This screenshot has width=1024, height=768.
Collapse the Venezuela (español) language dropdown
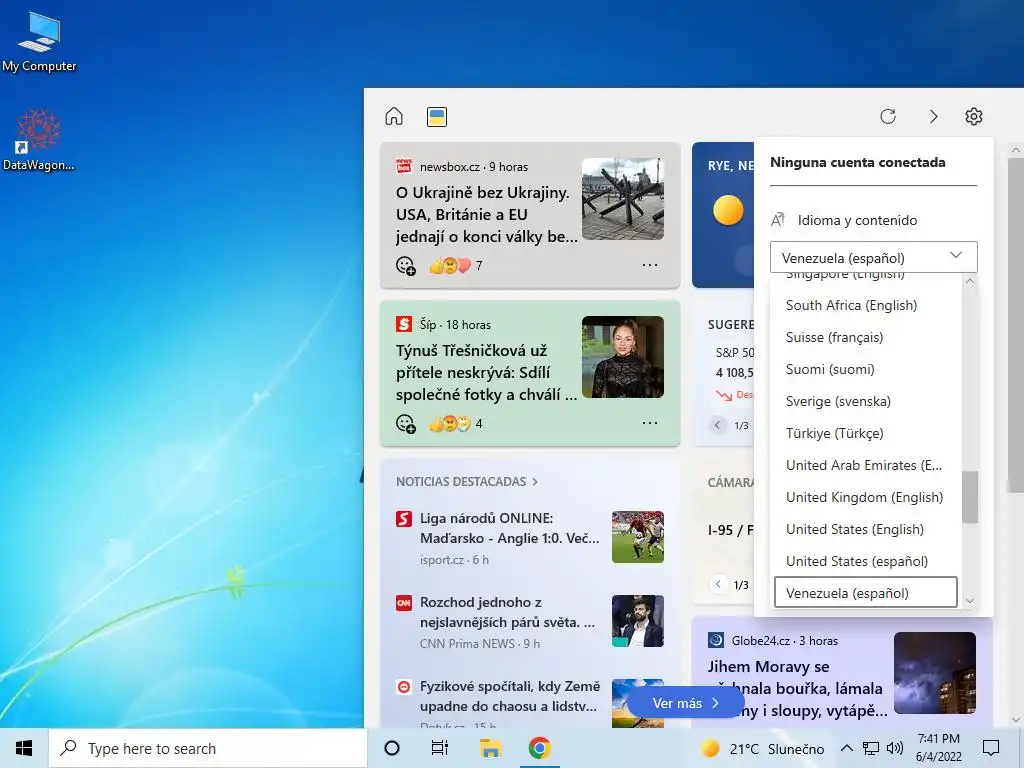click(x=874, y=257)
